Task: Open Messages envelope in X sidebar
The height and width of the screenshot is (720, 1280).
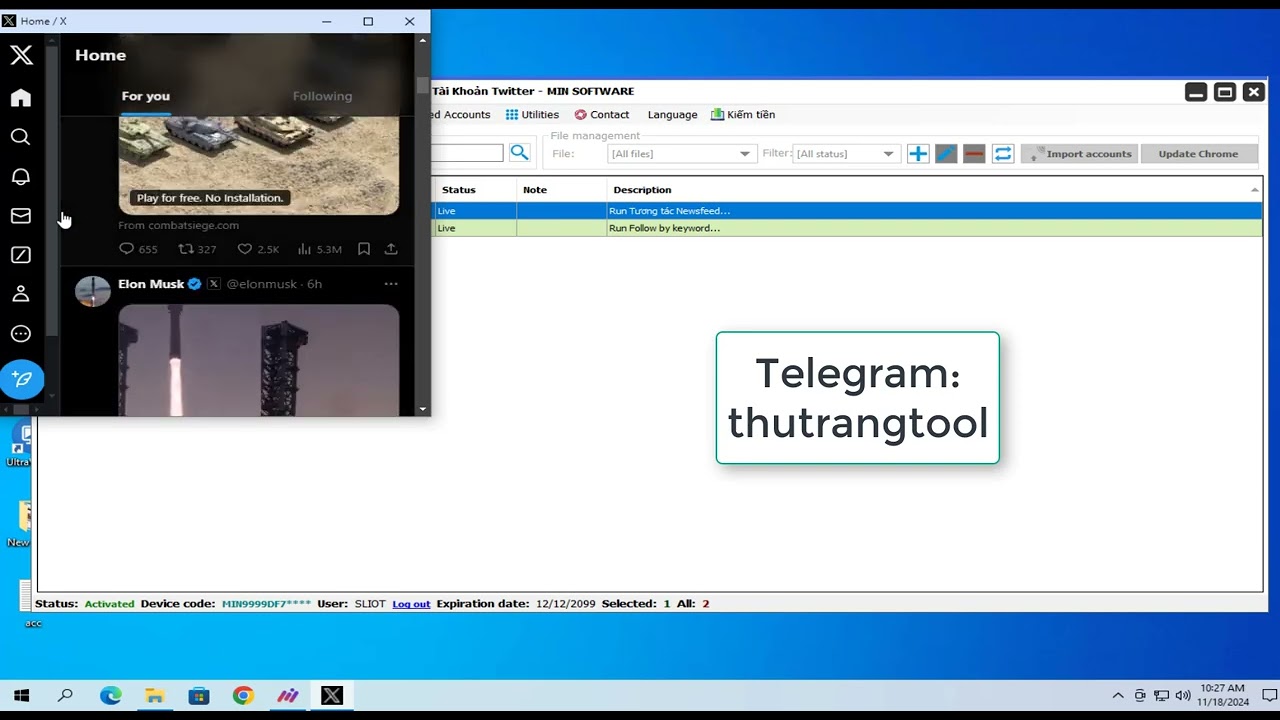Action: [21, 216]
